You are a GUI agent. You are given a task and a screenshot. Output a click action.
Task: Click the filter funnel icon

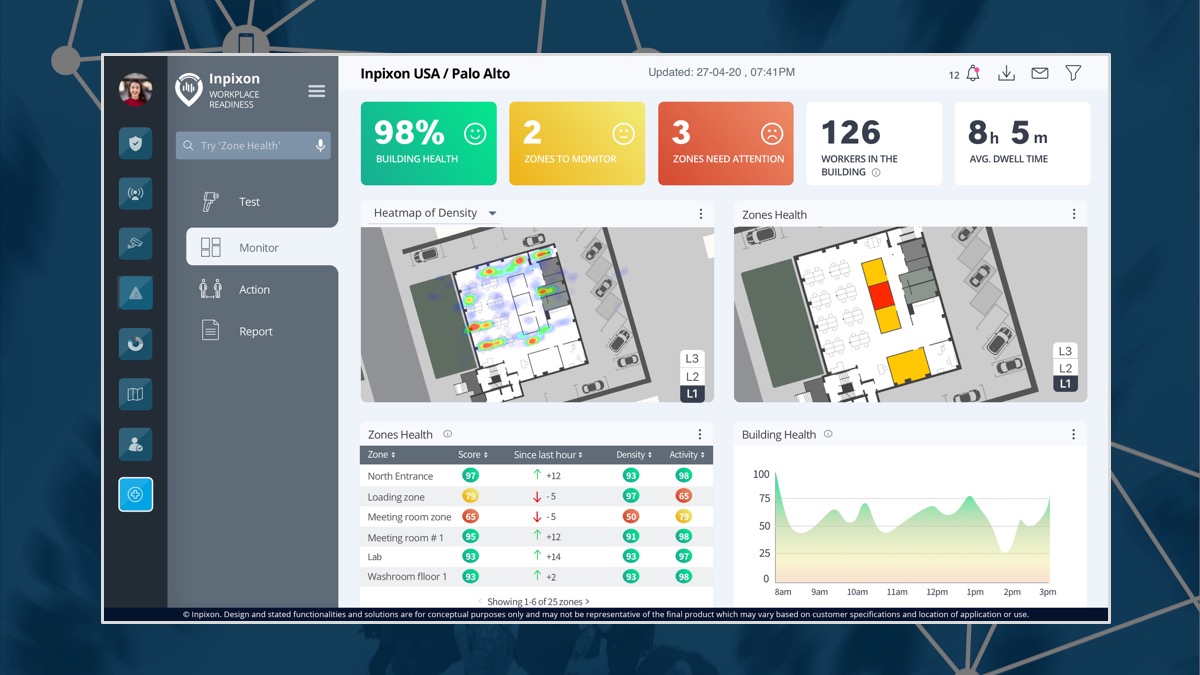point(1073,73)
